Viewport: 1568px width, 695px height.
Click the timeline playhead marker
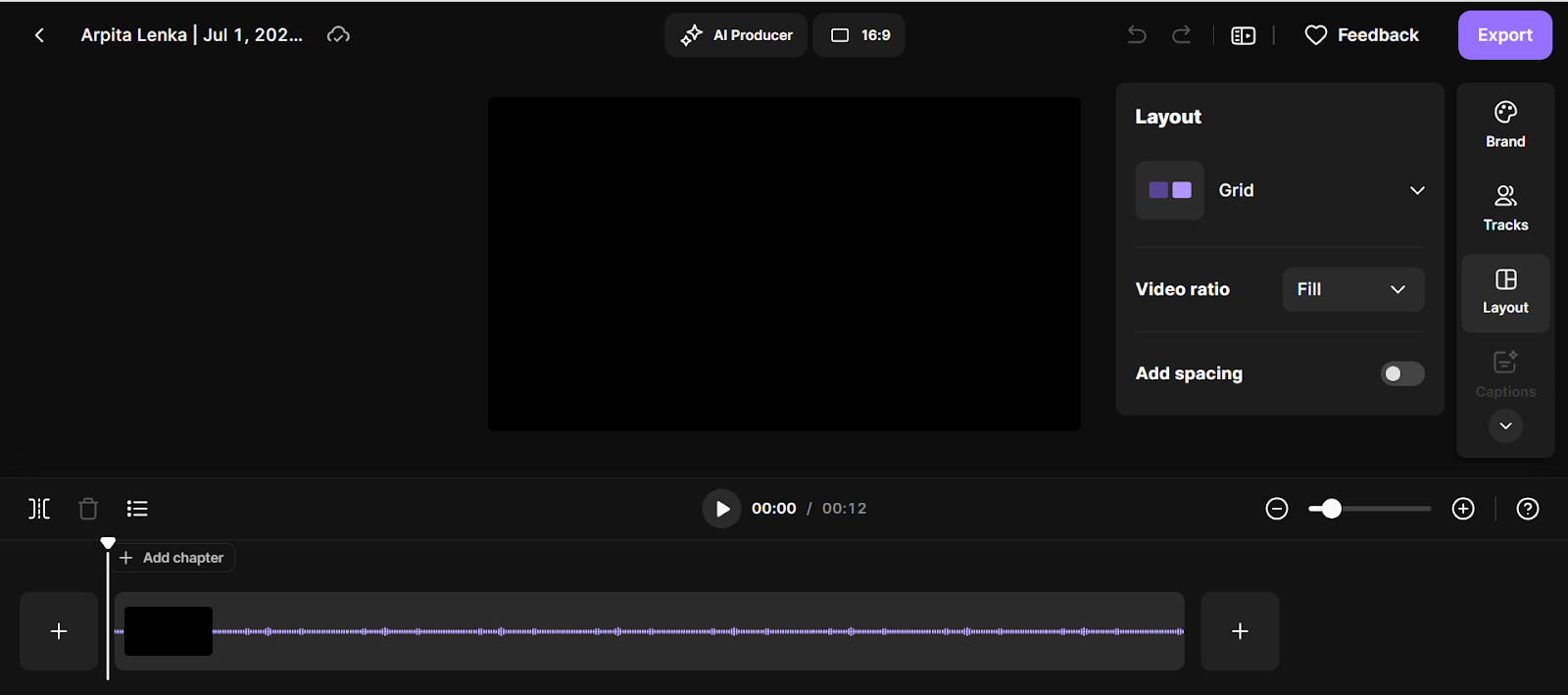(108, 543)
